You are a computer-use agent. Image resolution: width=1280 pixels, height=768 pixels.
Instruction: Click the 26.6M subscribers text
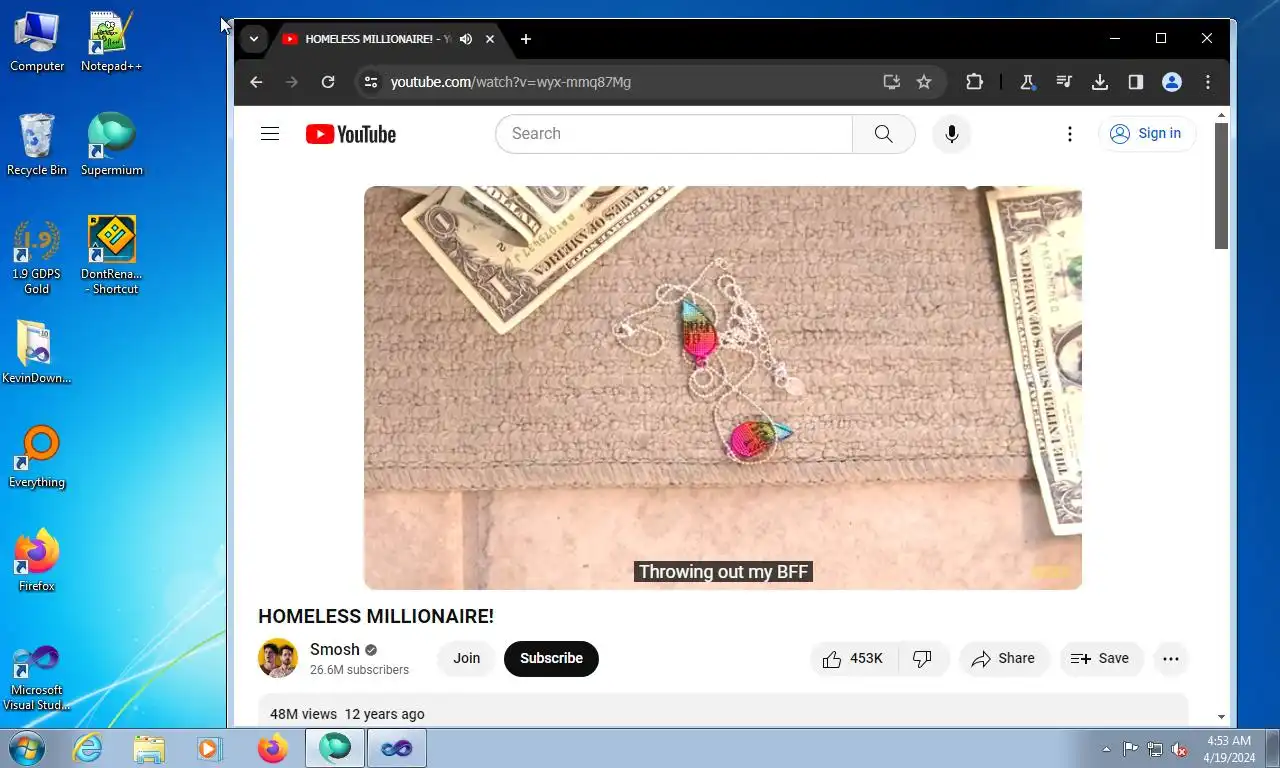(x=359, y=670)
